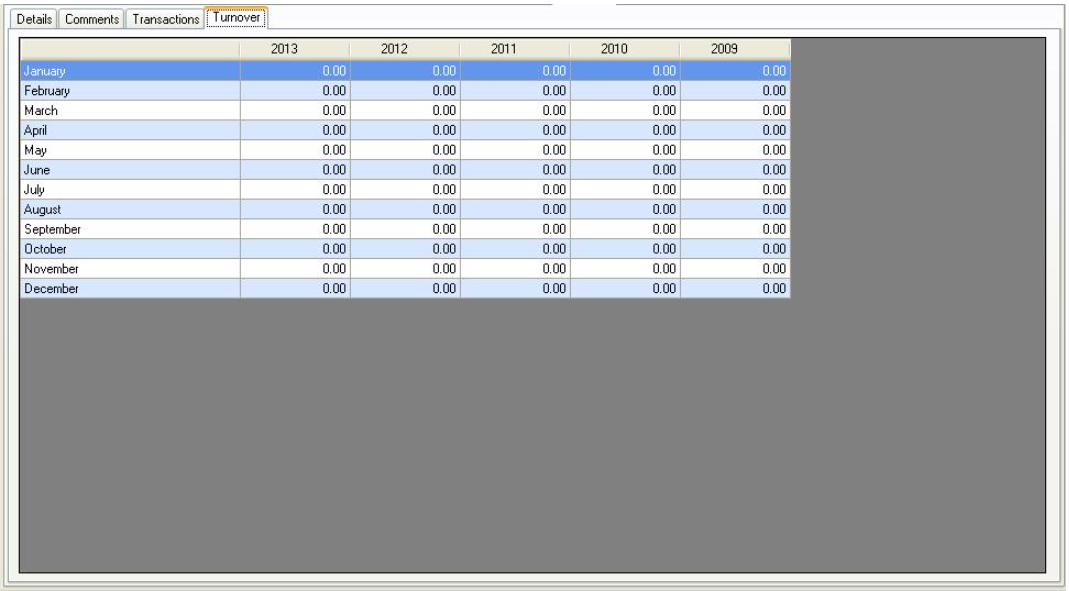Click March 2010 turnover cell
Image resolution: width=1069 pixels, height=591 pixels.
(x=625, y=110)
